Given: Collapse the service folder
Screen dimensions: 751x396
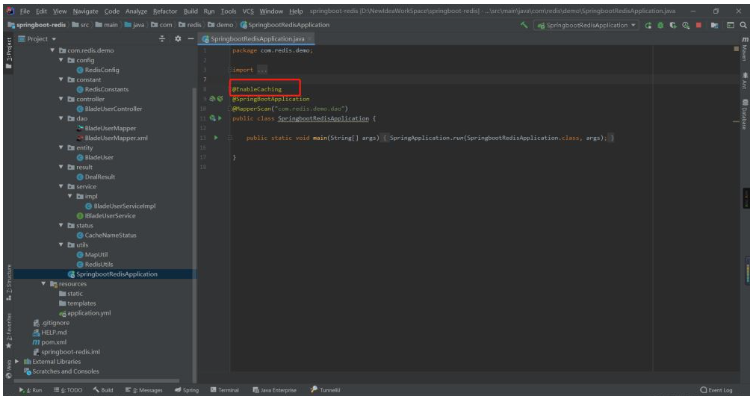Looking at the screenshot, I should pos(61,187).
